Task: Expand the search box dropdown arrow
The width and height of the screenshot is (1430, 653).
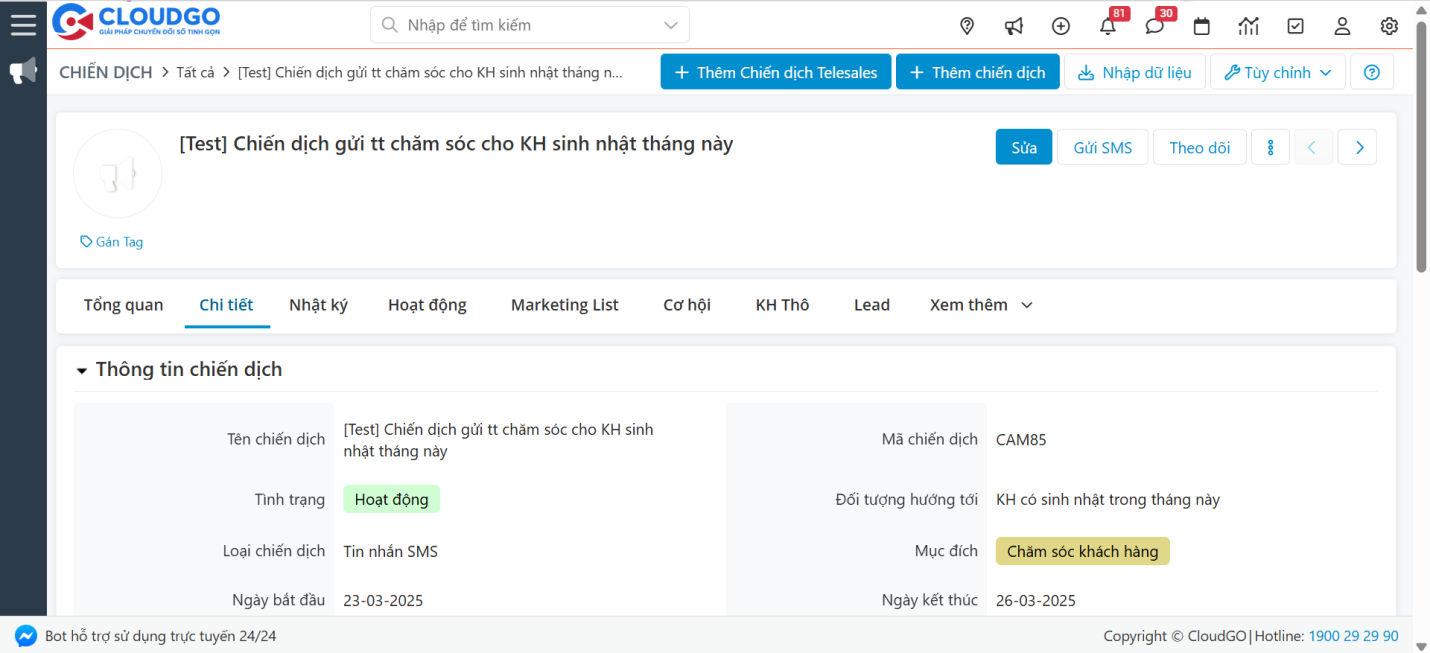Action: (x=671, y=25)
